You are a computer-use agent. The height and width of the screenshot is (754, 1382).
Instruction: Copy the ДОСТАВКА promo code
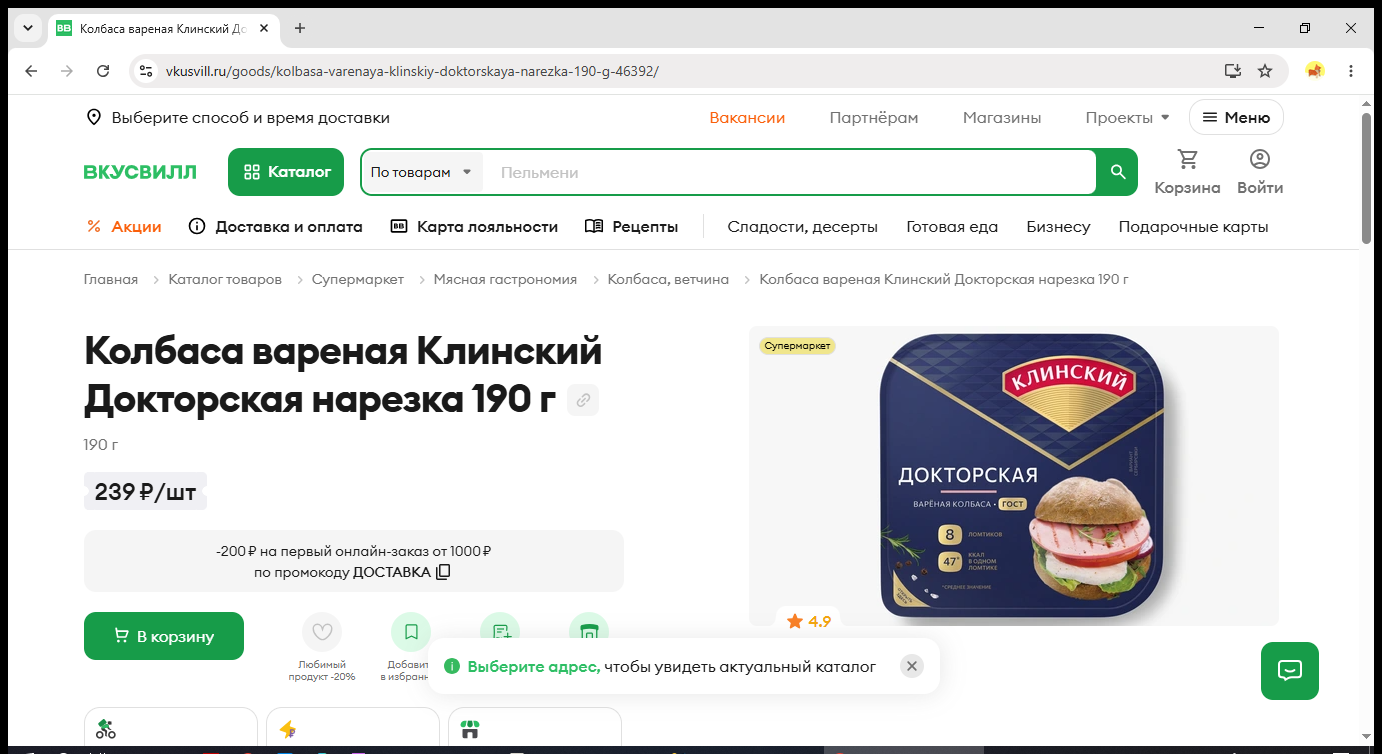click(x=443, y=572)
